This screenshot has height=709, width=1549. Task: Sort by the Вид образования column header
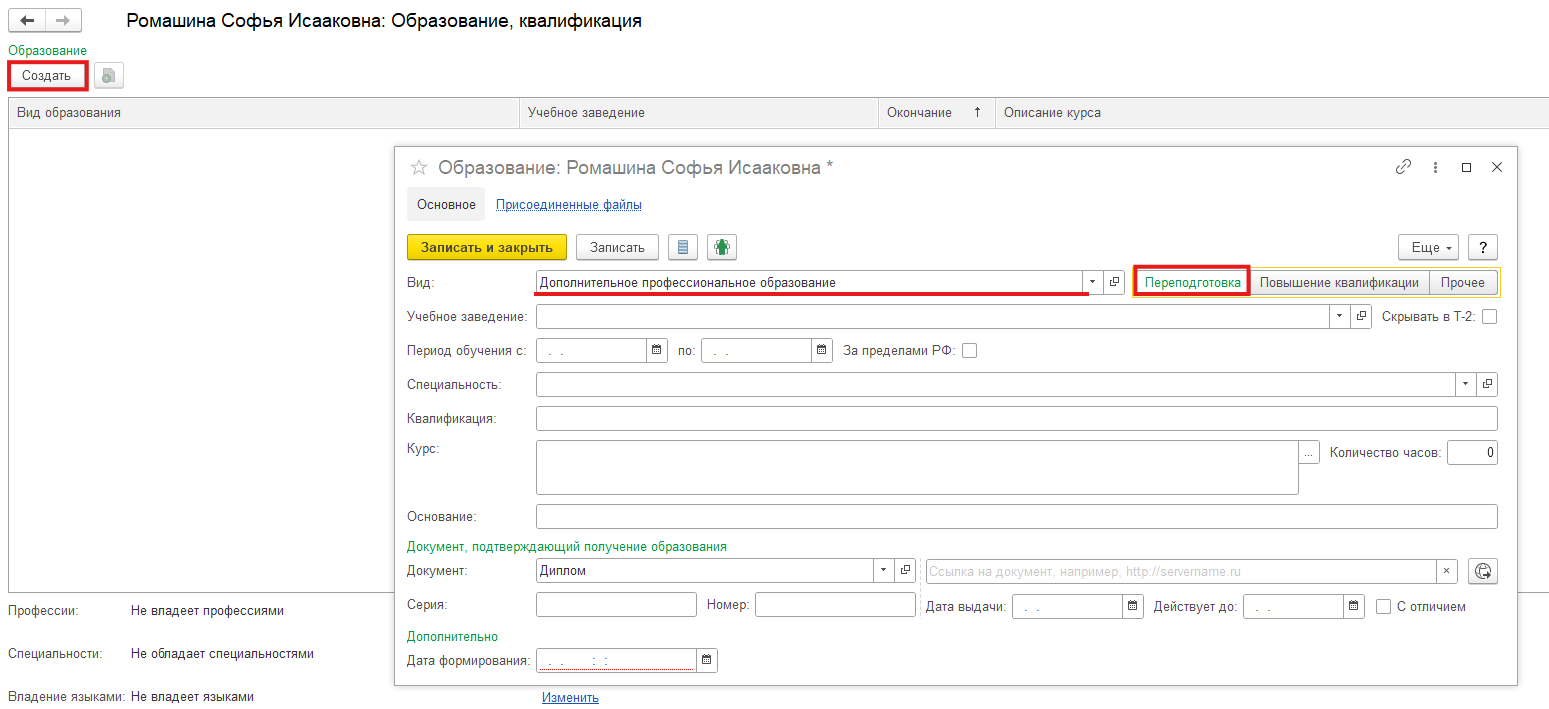264,113
